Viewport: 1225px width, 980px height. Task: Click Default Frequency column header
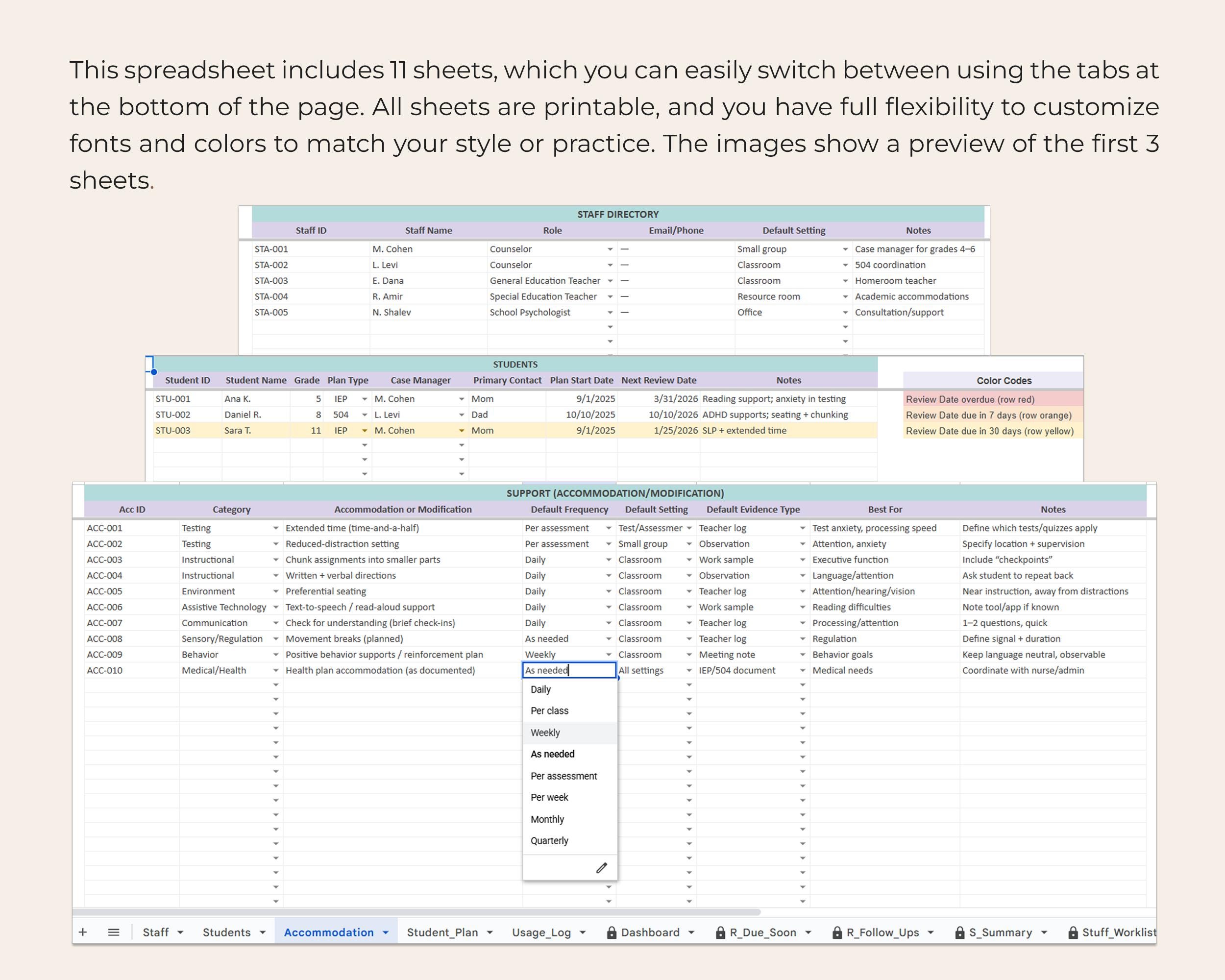(569, 510)
